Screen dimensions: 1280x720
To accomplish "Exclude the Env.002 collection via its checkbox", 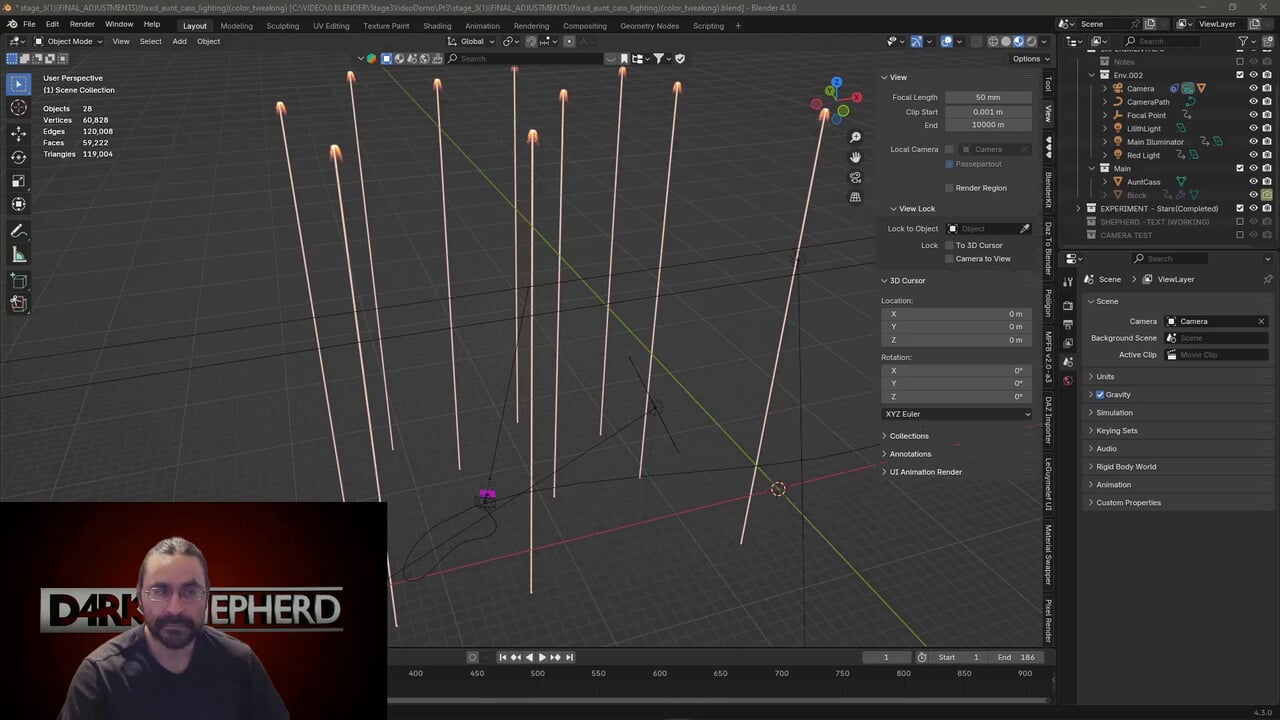I will [x=1240, y=75].
